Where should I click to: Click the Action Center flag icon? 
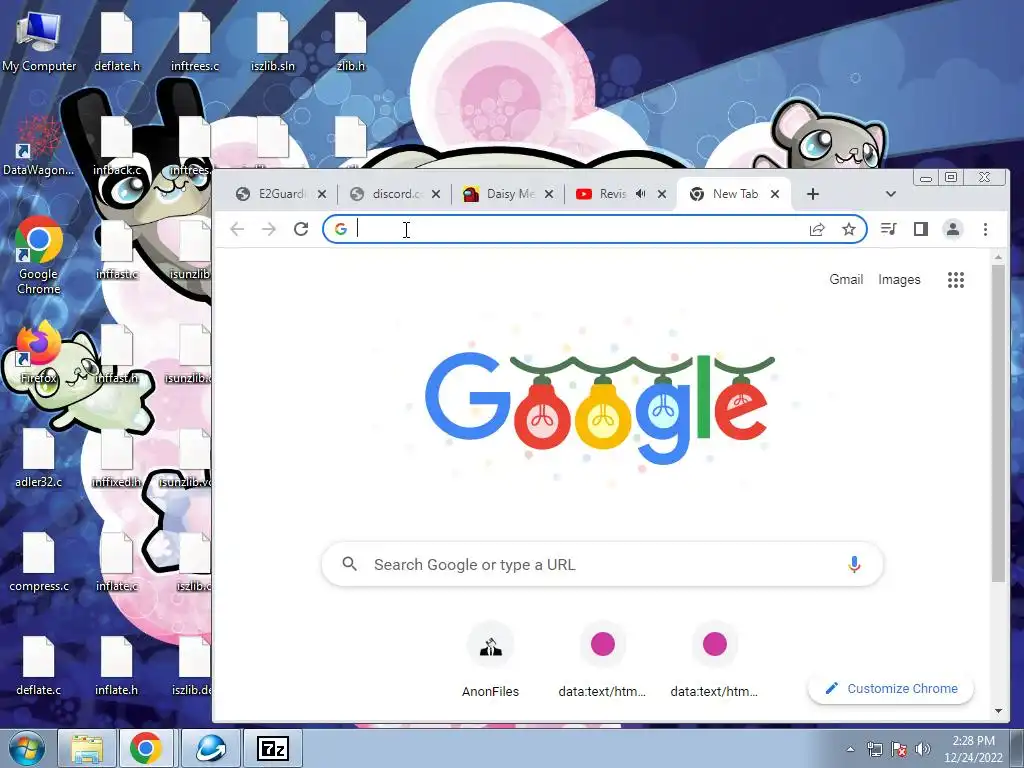(899, 749)
